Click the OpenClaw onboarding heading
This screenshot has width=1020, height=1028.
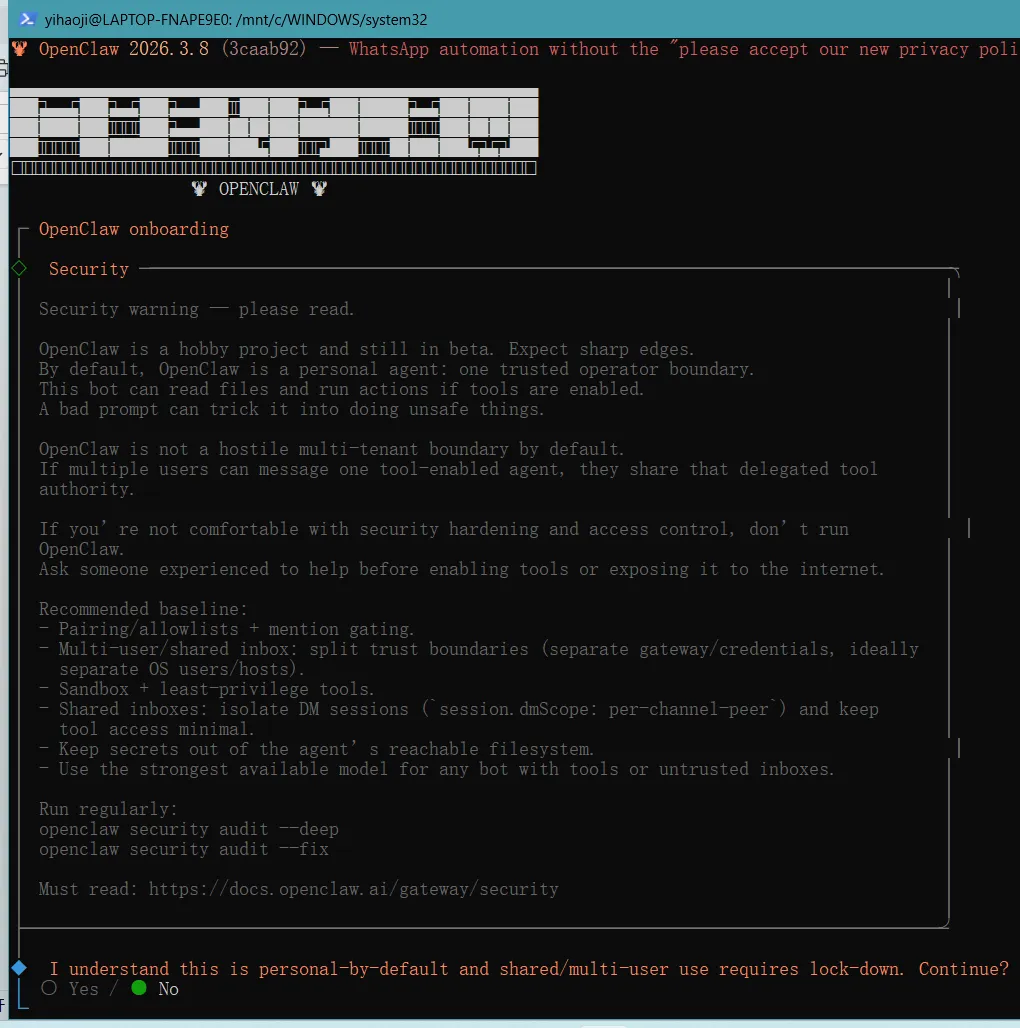click(134, 229)
